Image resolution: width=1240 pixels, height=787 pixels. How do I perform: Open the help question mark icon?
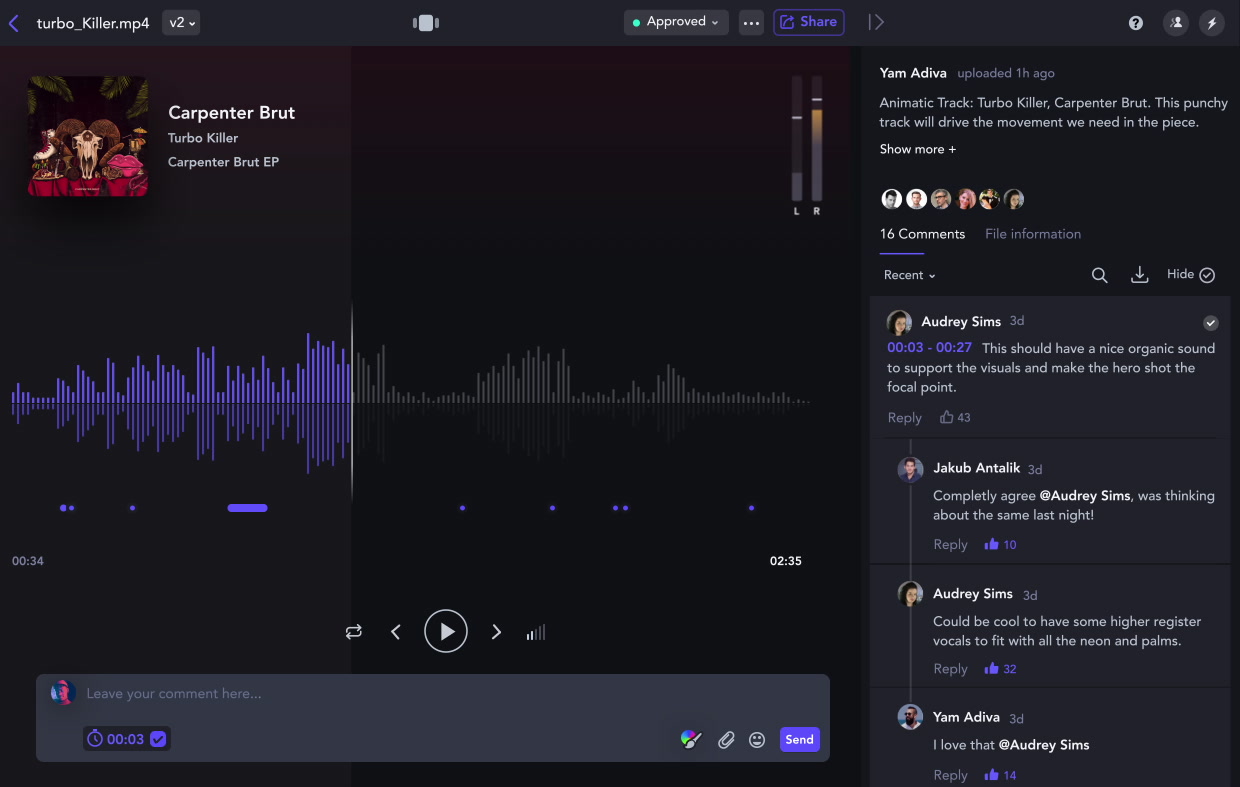1136,23
